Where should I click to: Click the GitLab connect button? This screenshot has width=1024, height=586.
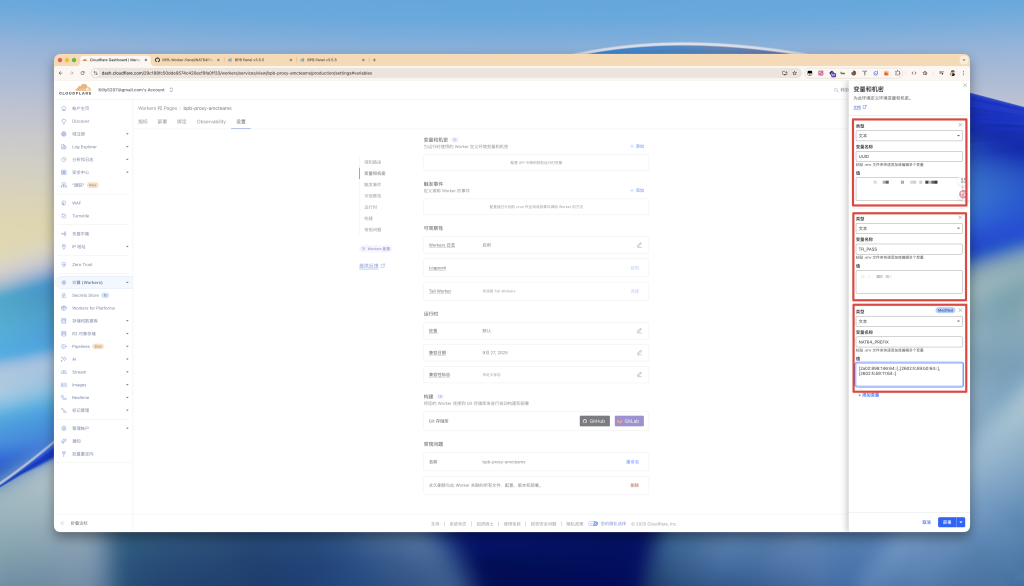[629, 421]
